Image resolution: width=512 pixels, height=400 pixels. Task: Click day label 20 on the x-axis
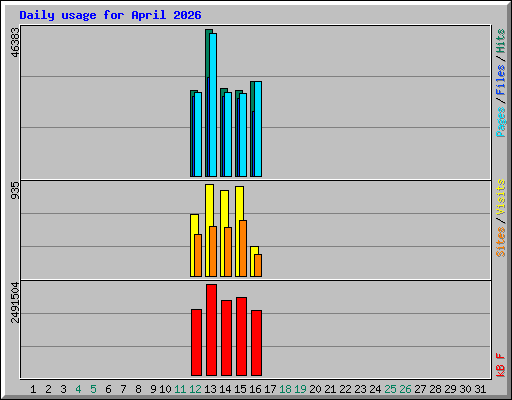click(315, 389)
